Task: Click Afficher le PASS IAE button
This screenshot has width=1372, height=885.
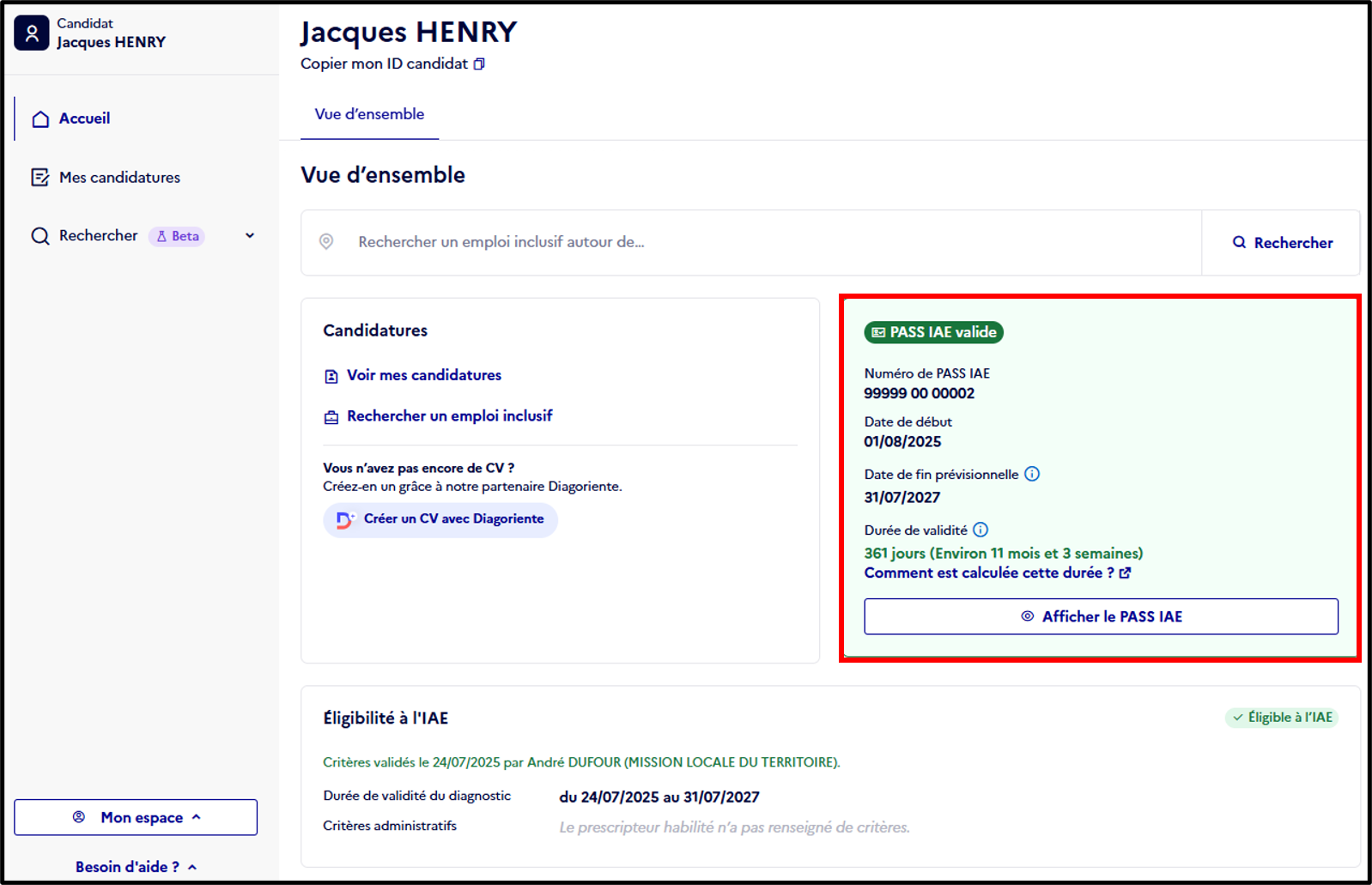Action: click(x=1101, y=616)
